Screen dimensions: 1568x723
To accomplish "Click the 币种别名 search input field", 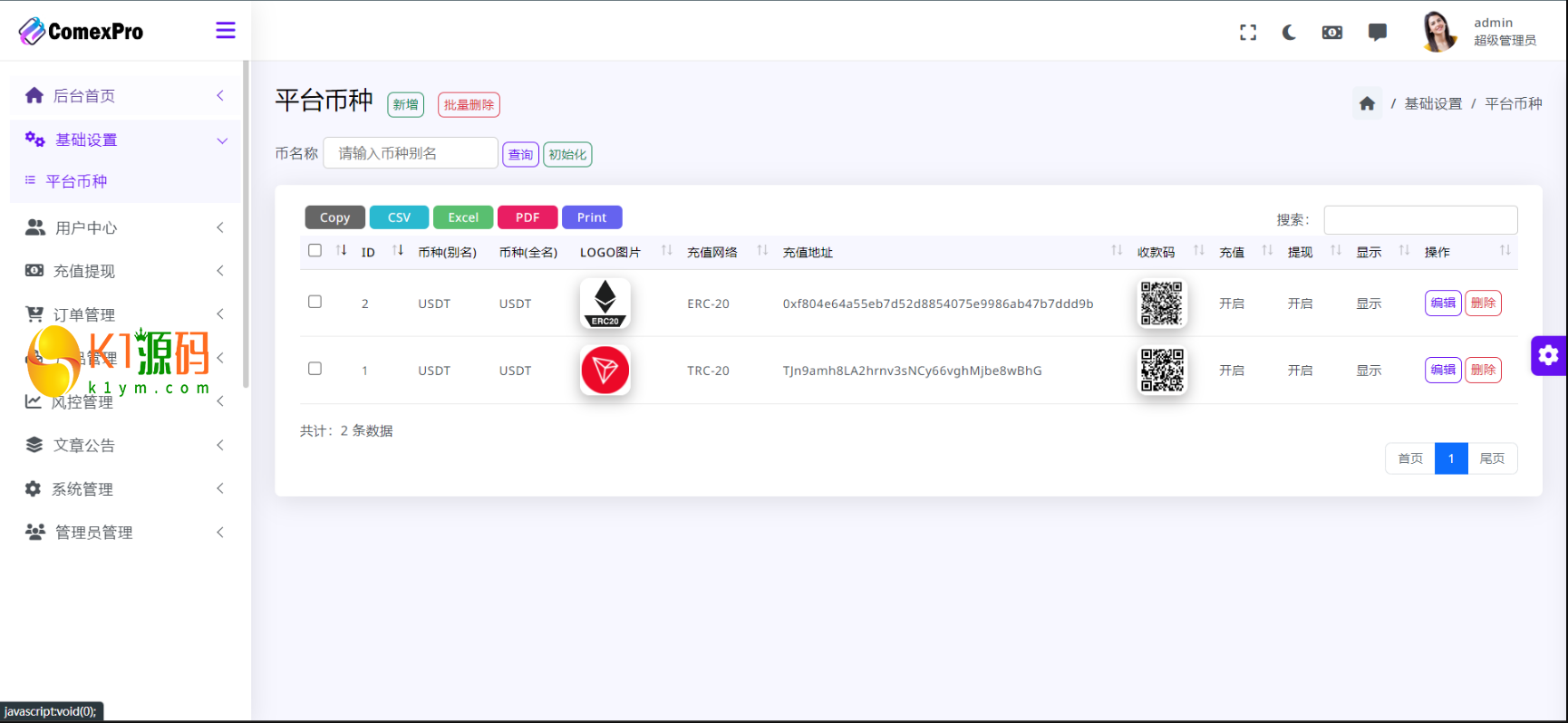I will pyautogui.click(x=411, y=153).
